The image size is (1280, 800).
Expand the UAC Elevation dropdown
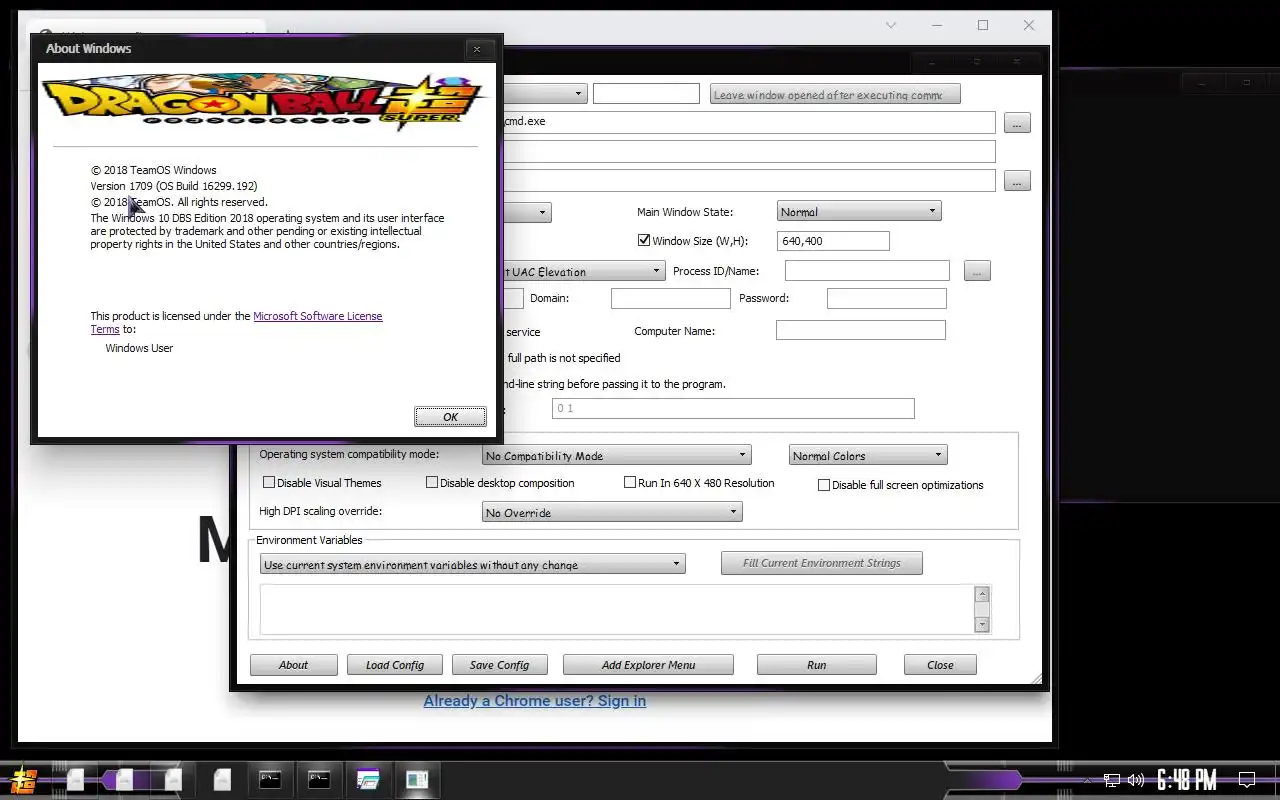click(583, 271)
